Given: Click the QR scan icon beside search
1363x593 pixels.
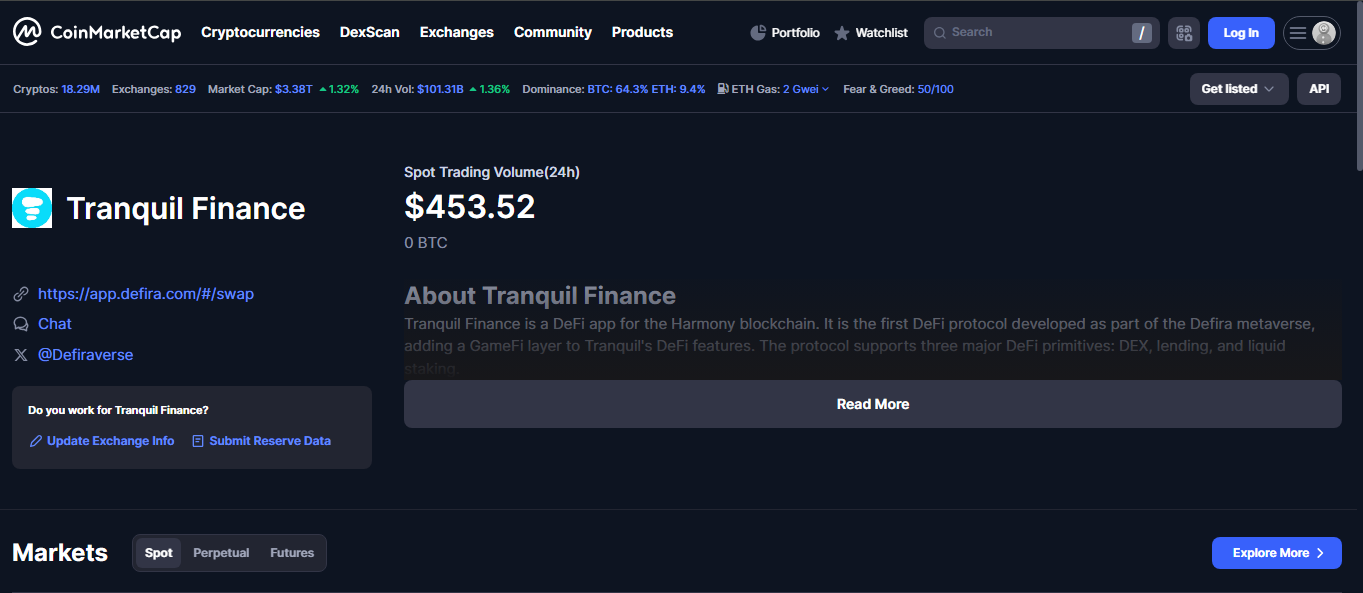Looking at the screenshot, I should [1184, 33].
